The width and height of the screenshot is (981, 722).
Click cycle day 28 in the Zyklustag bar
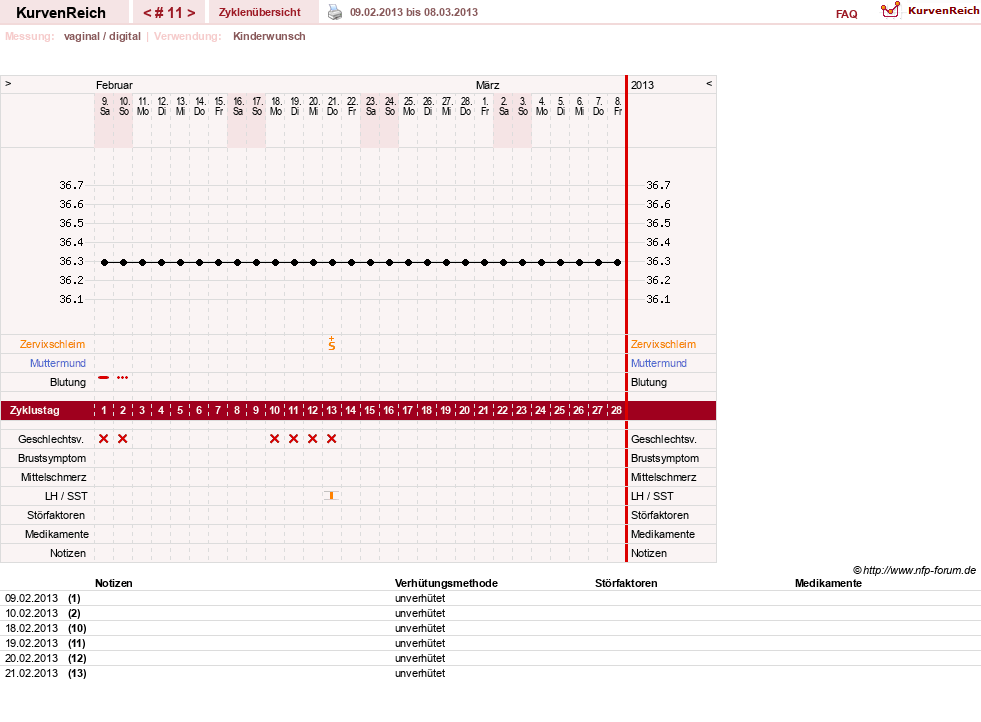tap(616, 410)
